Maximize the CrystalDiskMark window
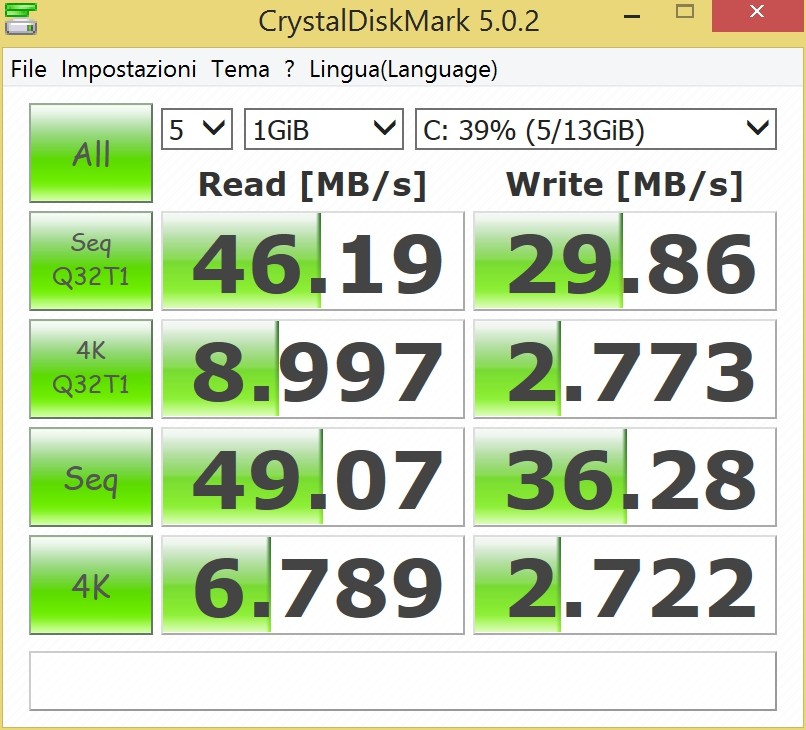The height and width of the screenshot is (730, 806). 685,14
